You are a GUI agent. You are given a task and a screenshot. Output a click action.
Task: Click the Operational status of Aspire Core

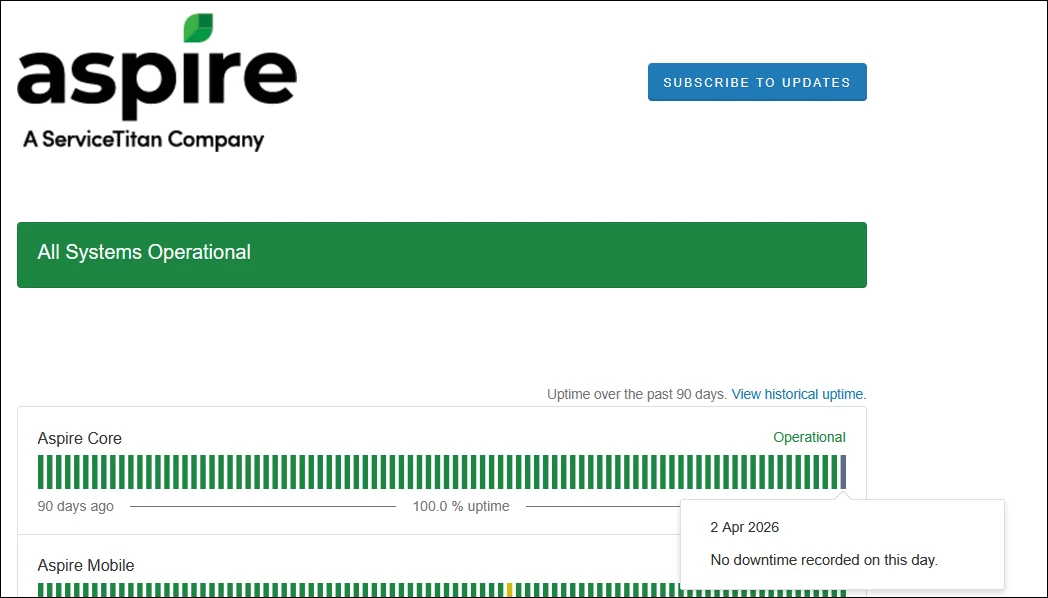809,437
